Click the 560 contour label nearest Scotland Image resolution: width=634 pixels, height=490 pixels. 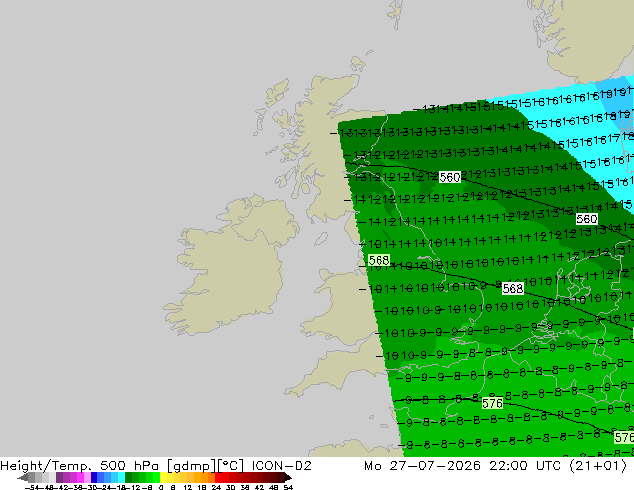click(x=450, y=177)
